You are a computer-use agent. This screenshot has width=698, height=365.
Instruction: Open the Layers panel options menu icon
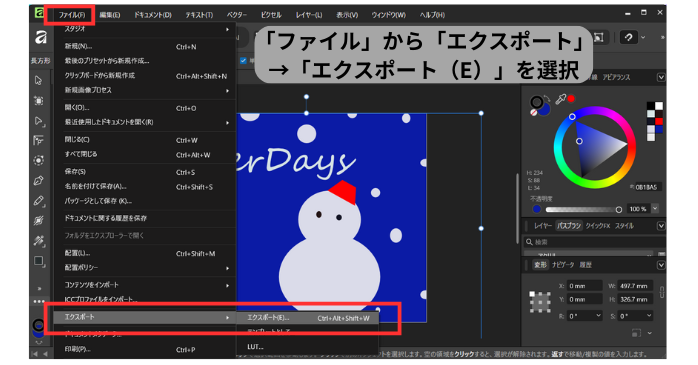661,226
